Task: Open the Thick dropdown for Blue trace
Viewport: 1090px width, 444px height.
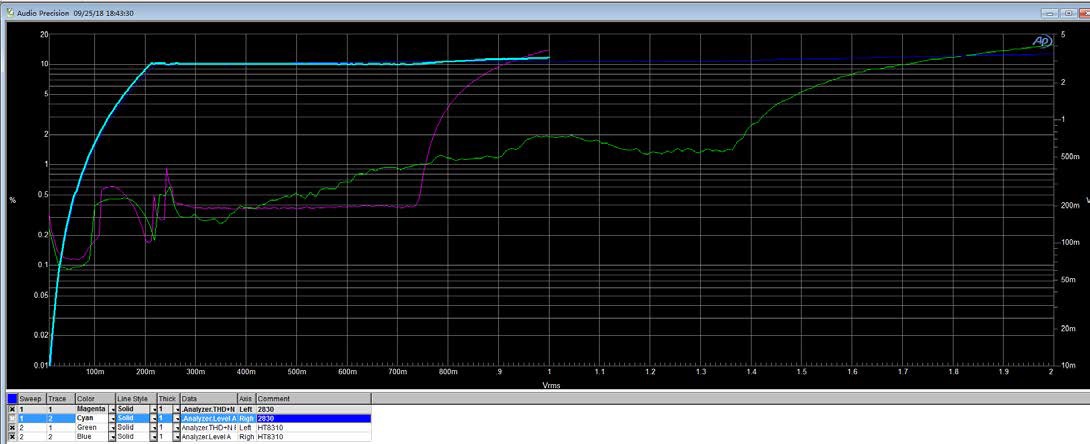Action: tap(177, 437)
